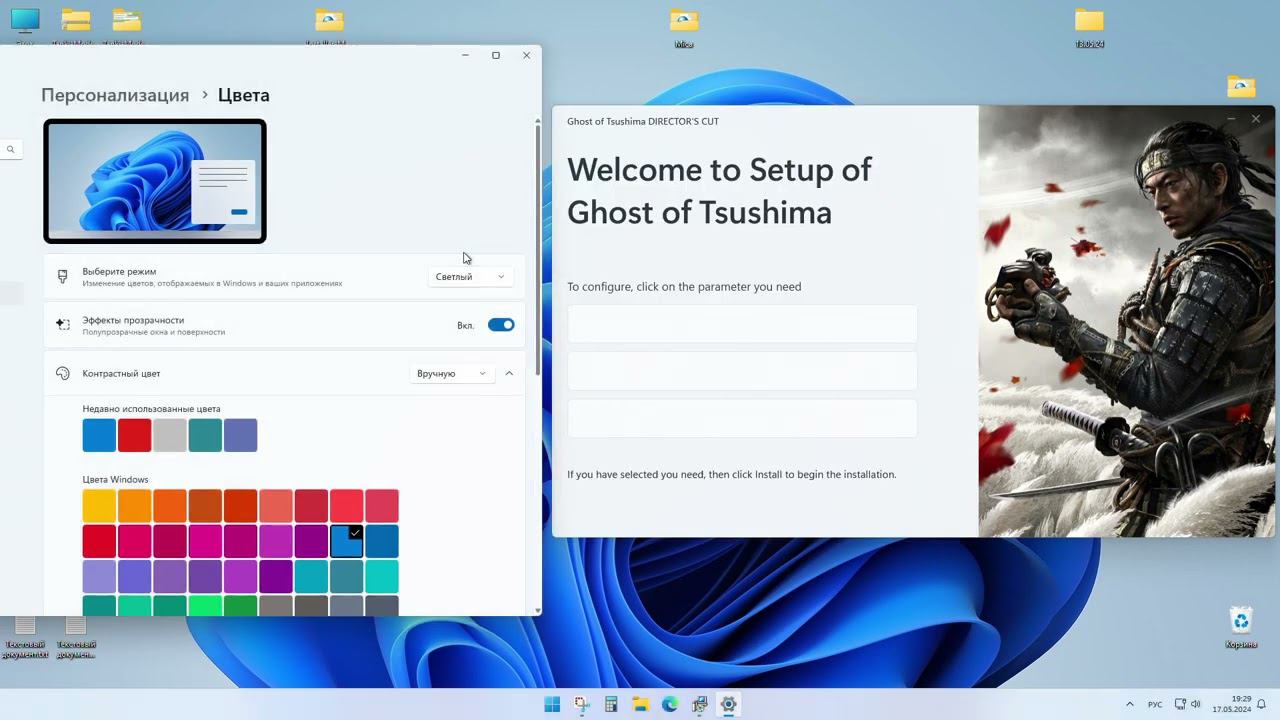Click the scroll-down arrow in Settings window
Screen dimensions: 1280x720
538,610
